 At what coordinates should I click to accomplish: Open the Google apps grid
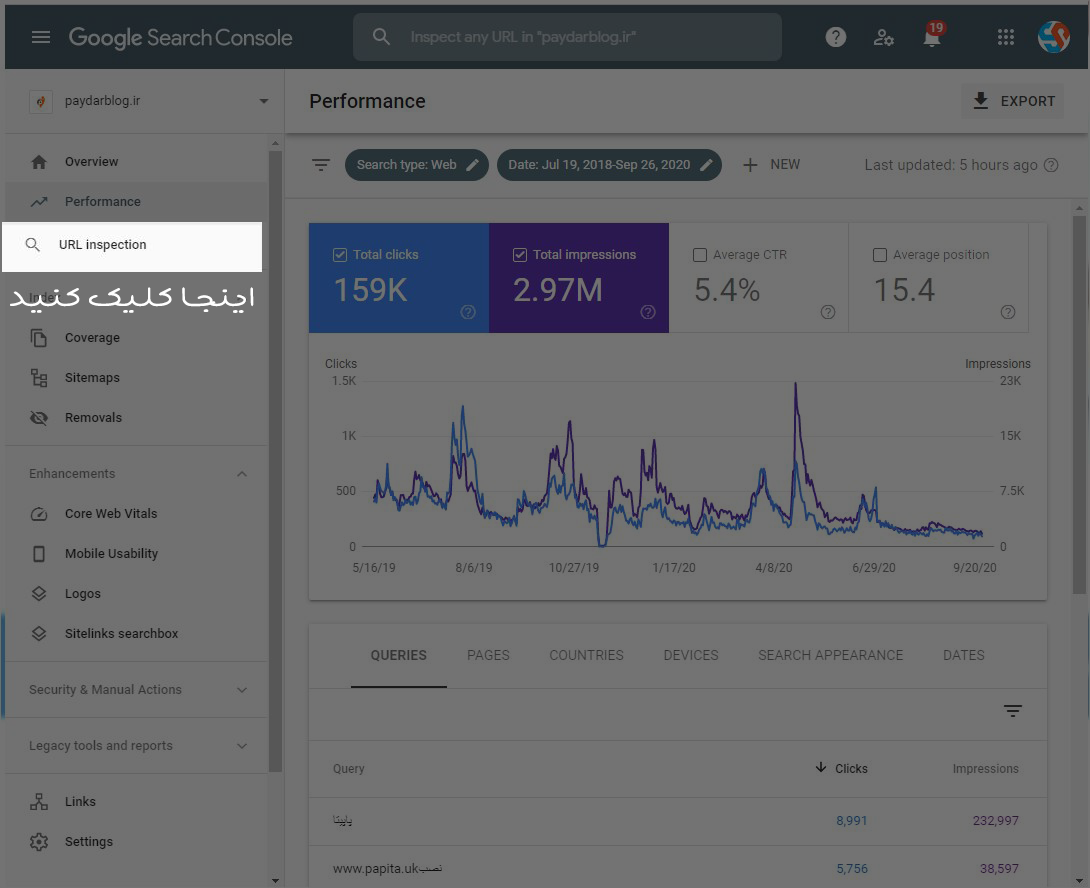point(1005,36)
